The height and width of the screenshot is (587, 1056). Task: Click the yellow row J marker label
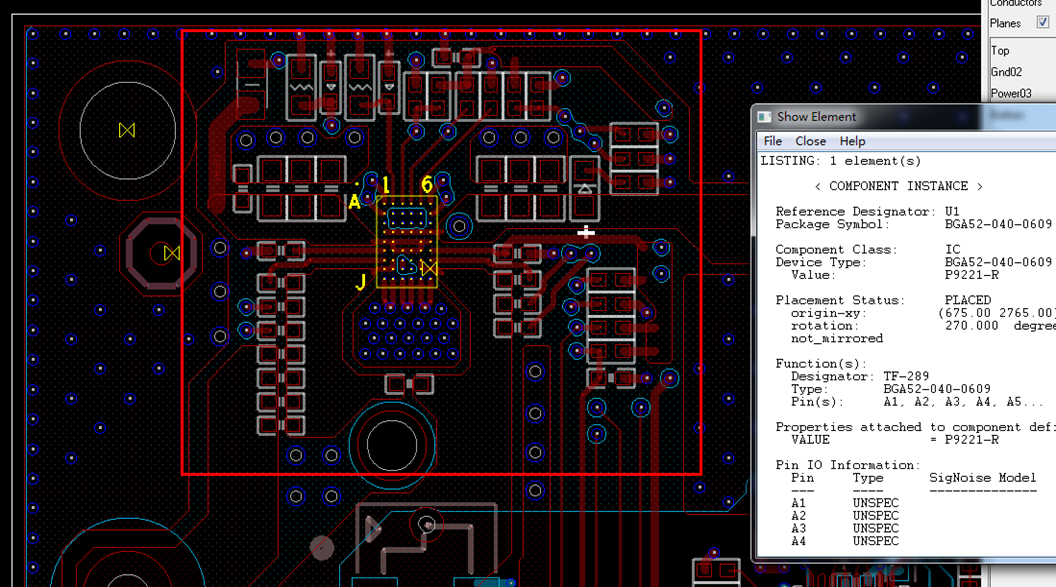361,282
